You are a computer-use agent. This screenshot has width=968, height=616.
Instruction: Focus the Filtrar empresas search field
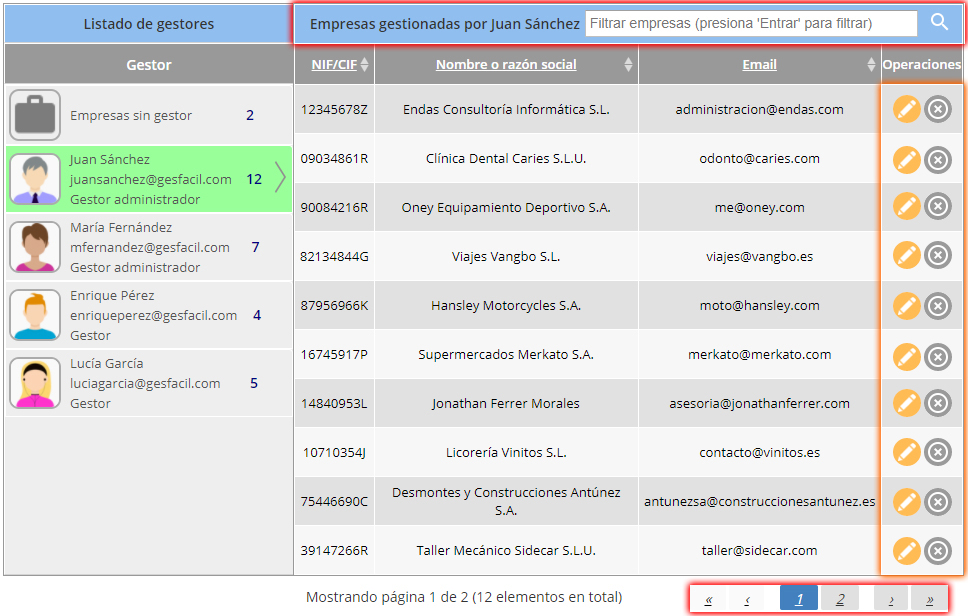click(751, 23)
